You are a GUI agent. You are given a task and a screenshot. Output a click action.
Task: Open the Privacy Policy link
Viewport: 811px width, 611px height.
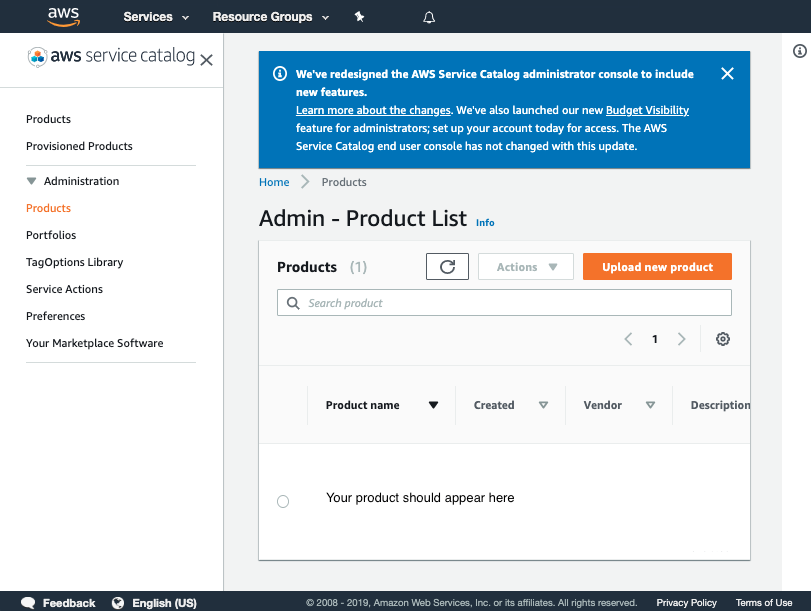click(x=686, y=603)
